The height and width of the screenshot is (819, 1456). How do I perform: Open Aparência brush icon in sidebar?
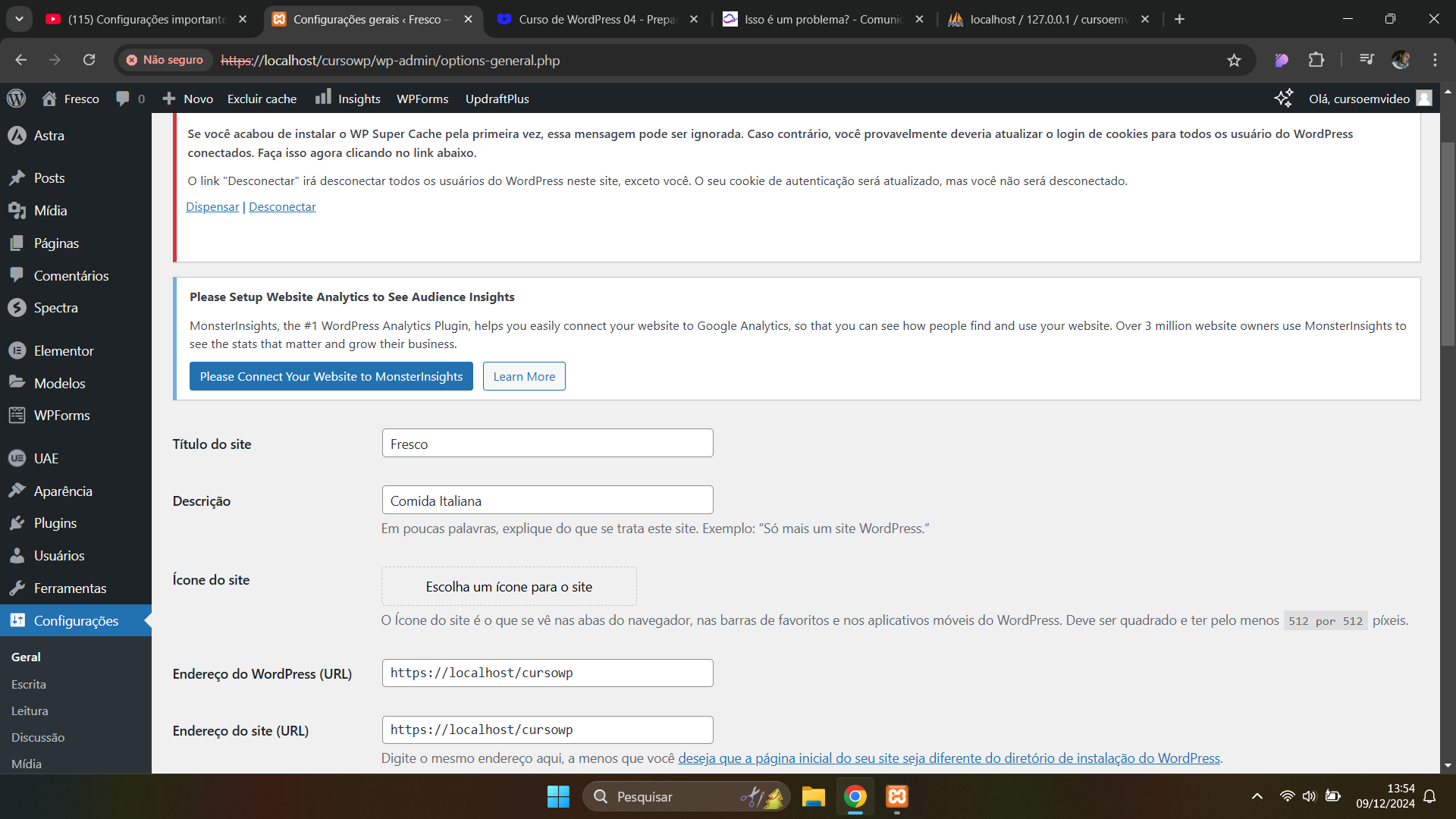[17, 491]
